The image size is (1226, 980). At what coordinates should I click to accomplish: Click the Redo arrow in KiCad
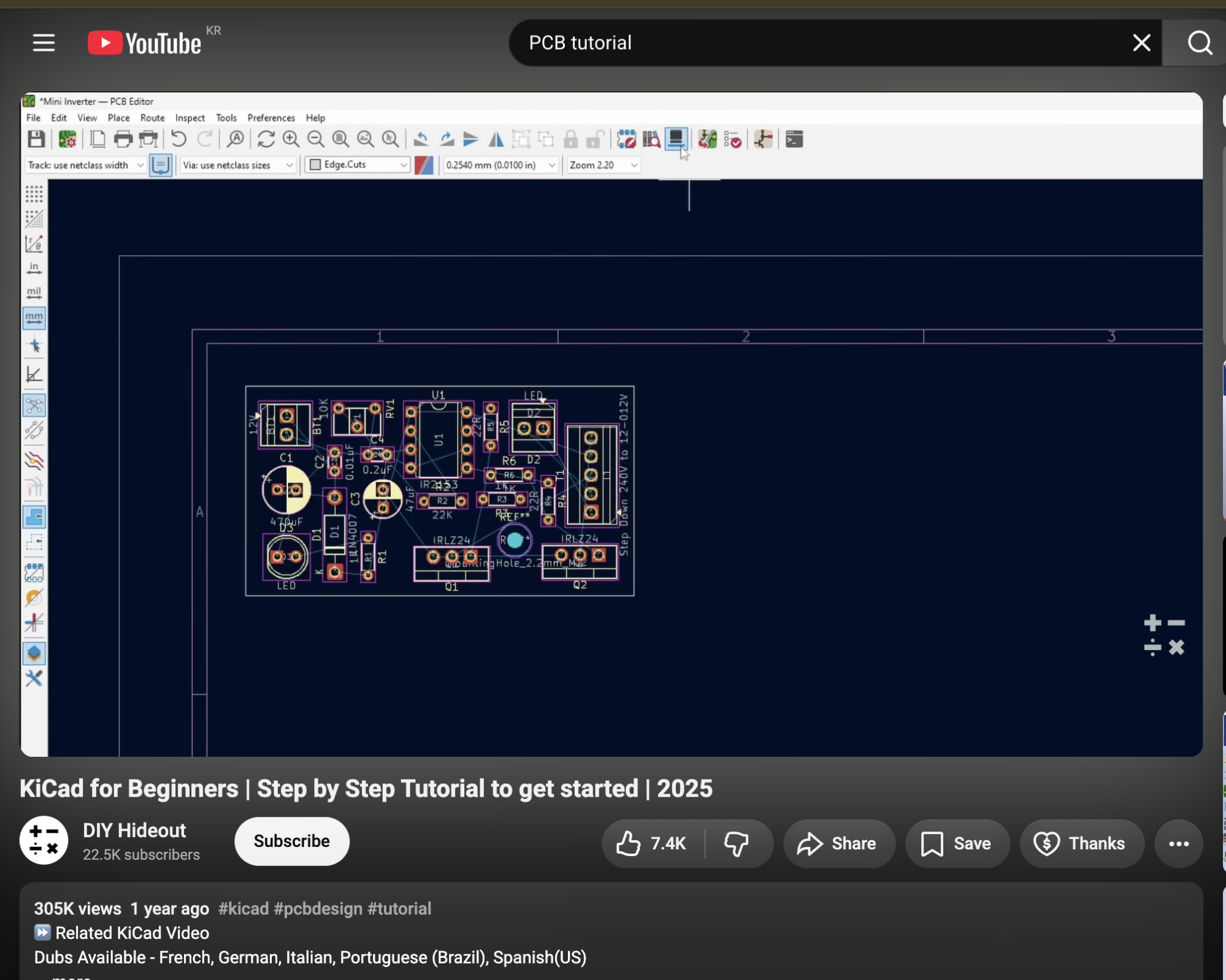[x=204, y=139]
